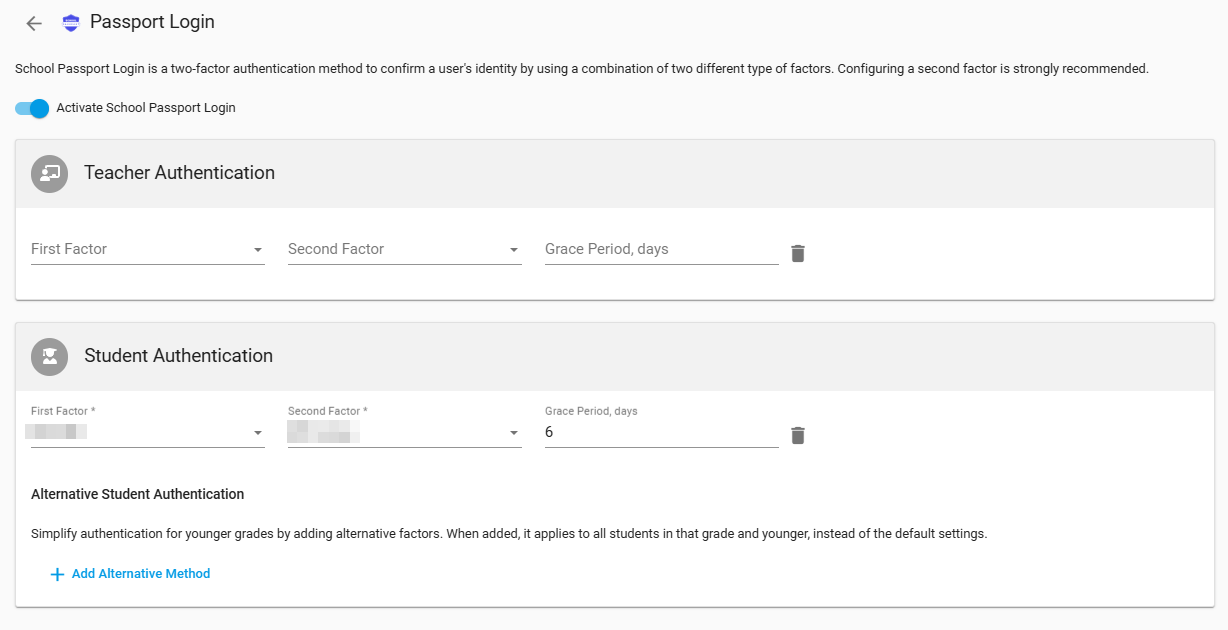Viewport: 1228px width, 630px height.
Task: Open the Teacher Second Factor dropdown
Action: [405, 249]
